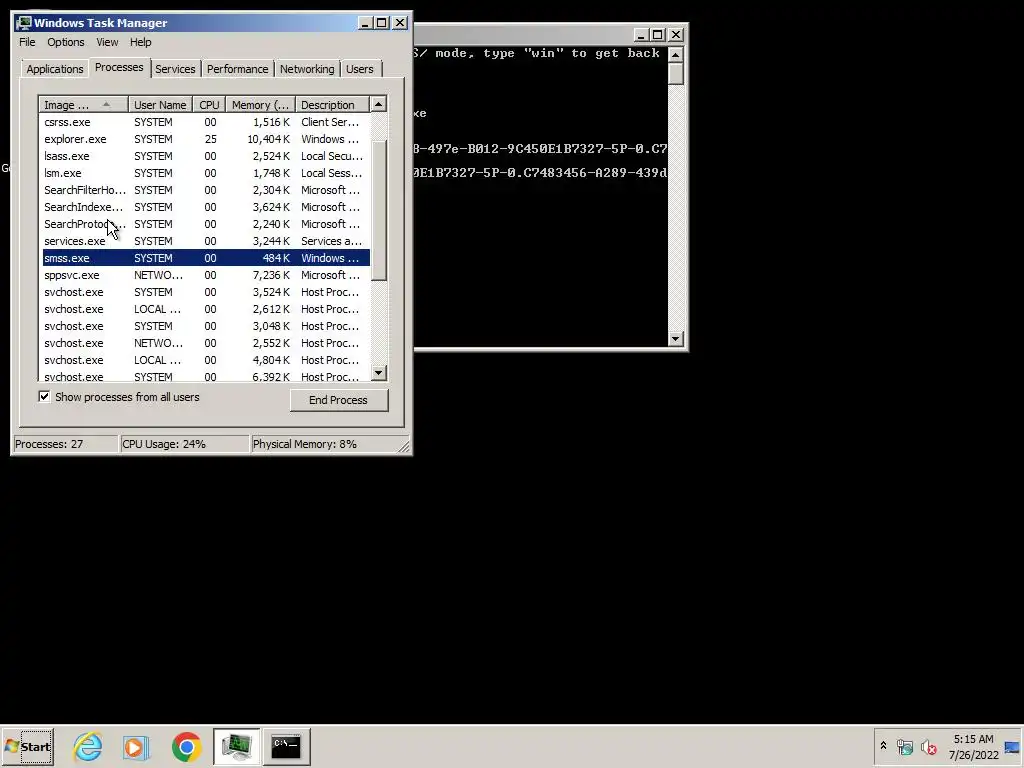Viewport: 1024px width, 768px height.
Task: Select the lsm.exe process row
Action: 206,173
